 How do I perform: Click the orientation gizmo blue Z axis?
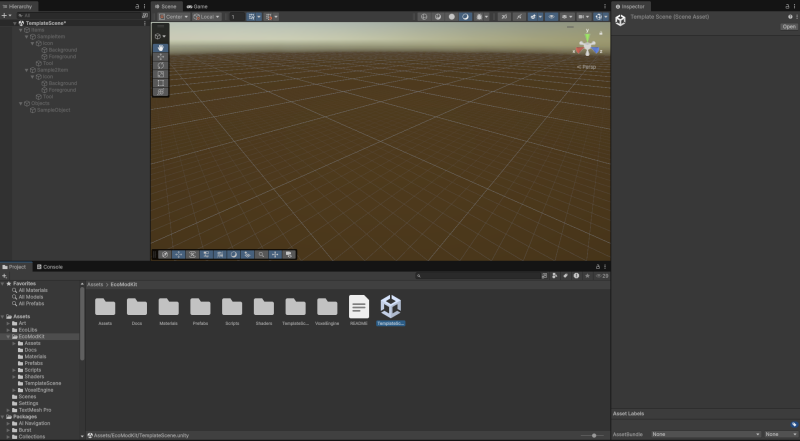coord(596,51)
